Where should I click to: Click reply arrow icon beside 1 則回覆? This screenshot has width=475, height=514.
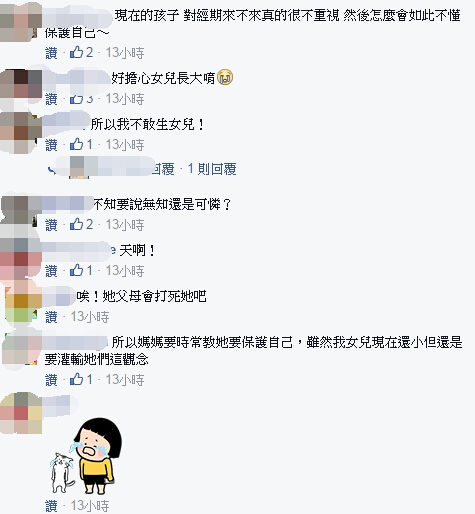pyautogui.click(x=52, y=170)
